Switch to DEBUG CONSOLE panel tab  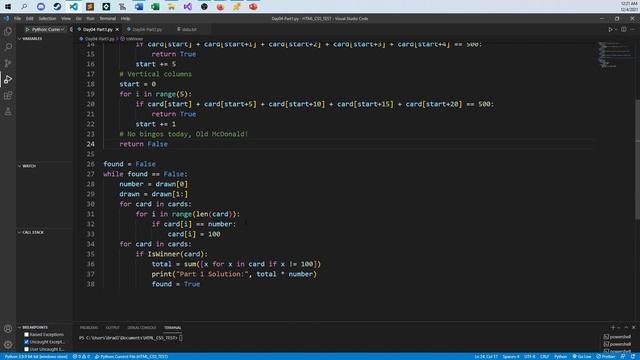[142, 327]
